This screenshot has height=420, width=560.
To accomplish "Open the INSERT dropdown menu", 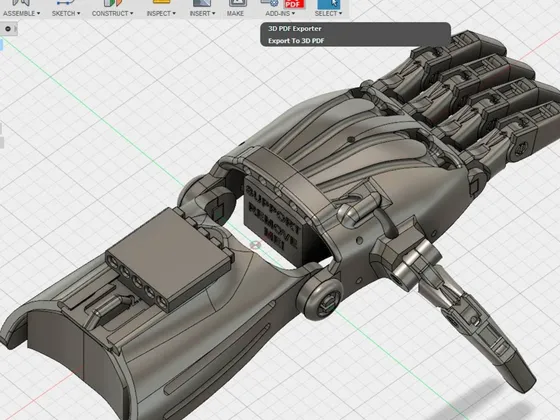I will click(x=202, y=14).
